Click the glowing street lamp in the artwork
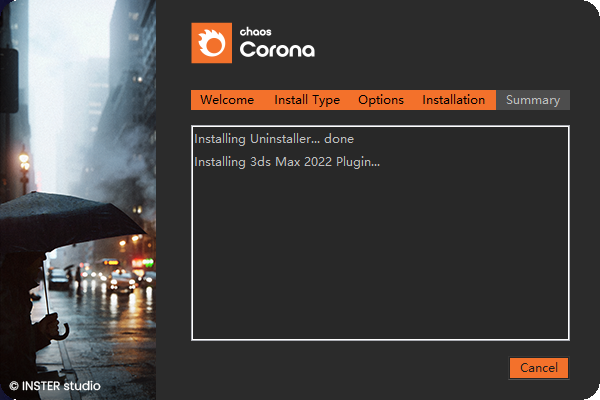Image resolution: width=600 pixels, height=400 pixels. click(x=24, y=160)
